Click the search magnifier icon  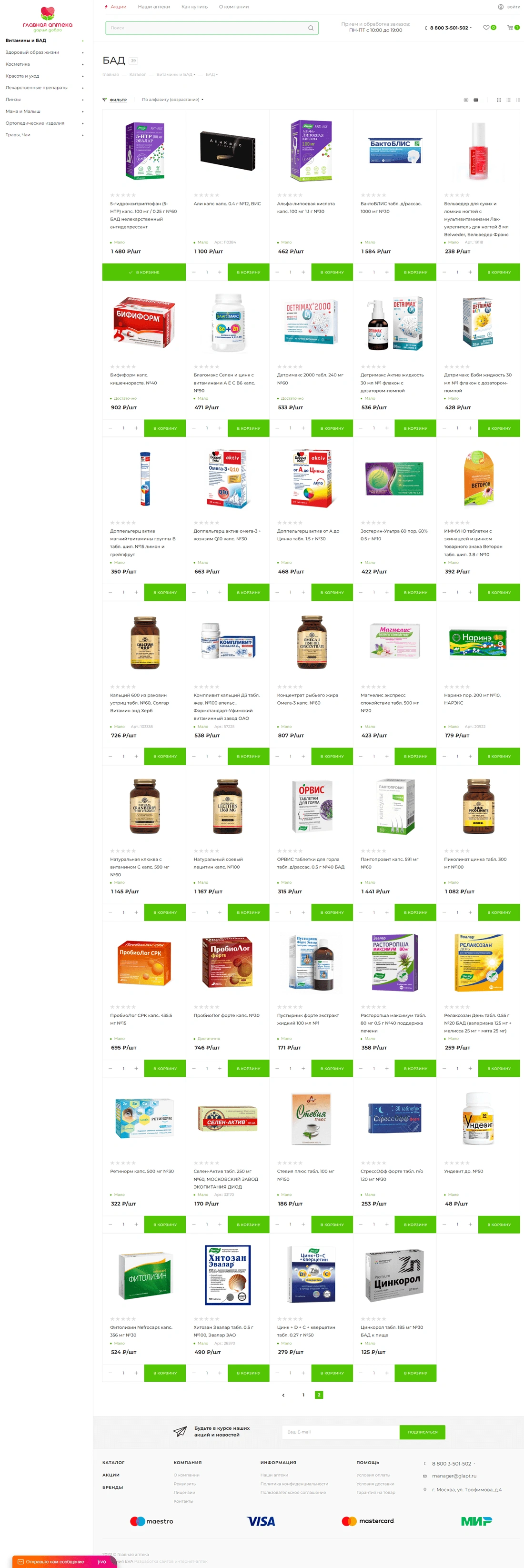[311, 28]
